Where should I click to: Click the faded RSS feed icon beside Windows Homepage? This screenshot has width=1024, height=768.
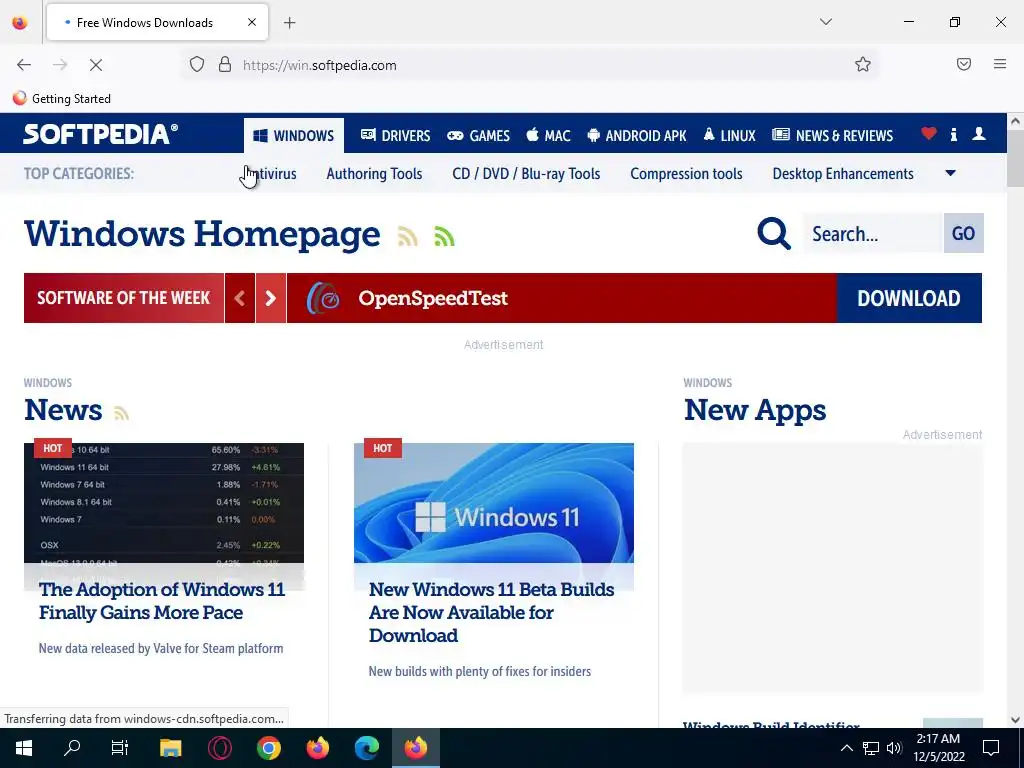point(408,236)
